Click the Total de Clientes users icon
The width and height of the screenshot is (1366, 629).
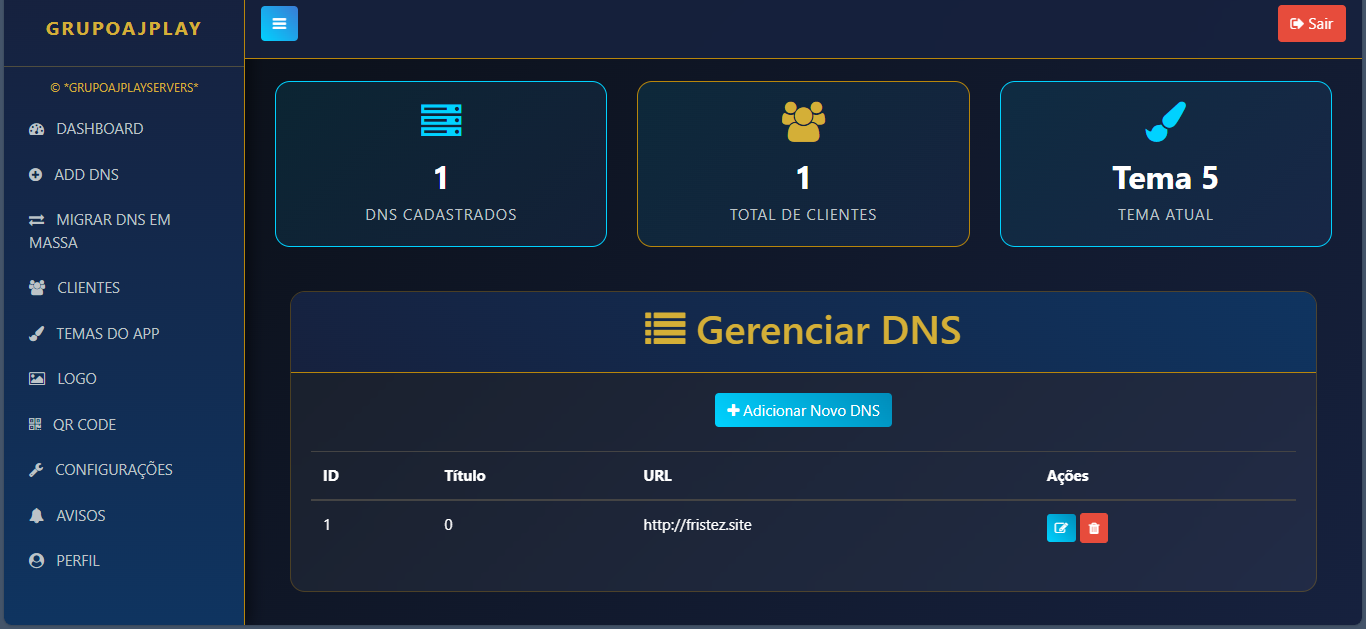pos(803,121)
